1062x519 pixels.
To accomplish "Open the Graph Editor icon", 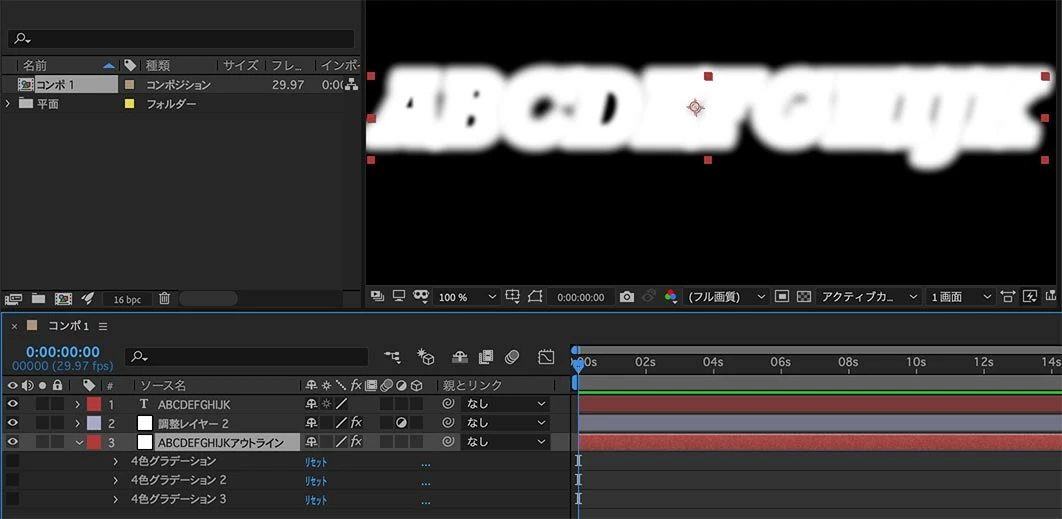I will click(x=546, y=356).
